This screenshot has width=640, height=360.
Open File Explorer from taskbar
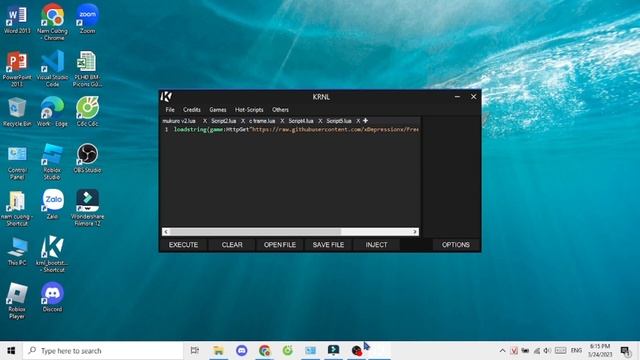(218, 351)
